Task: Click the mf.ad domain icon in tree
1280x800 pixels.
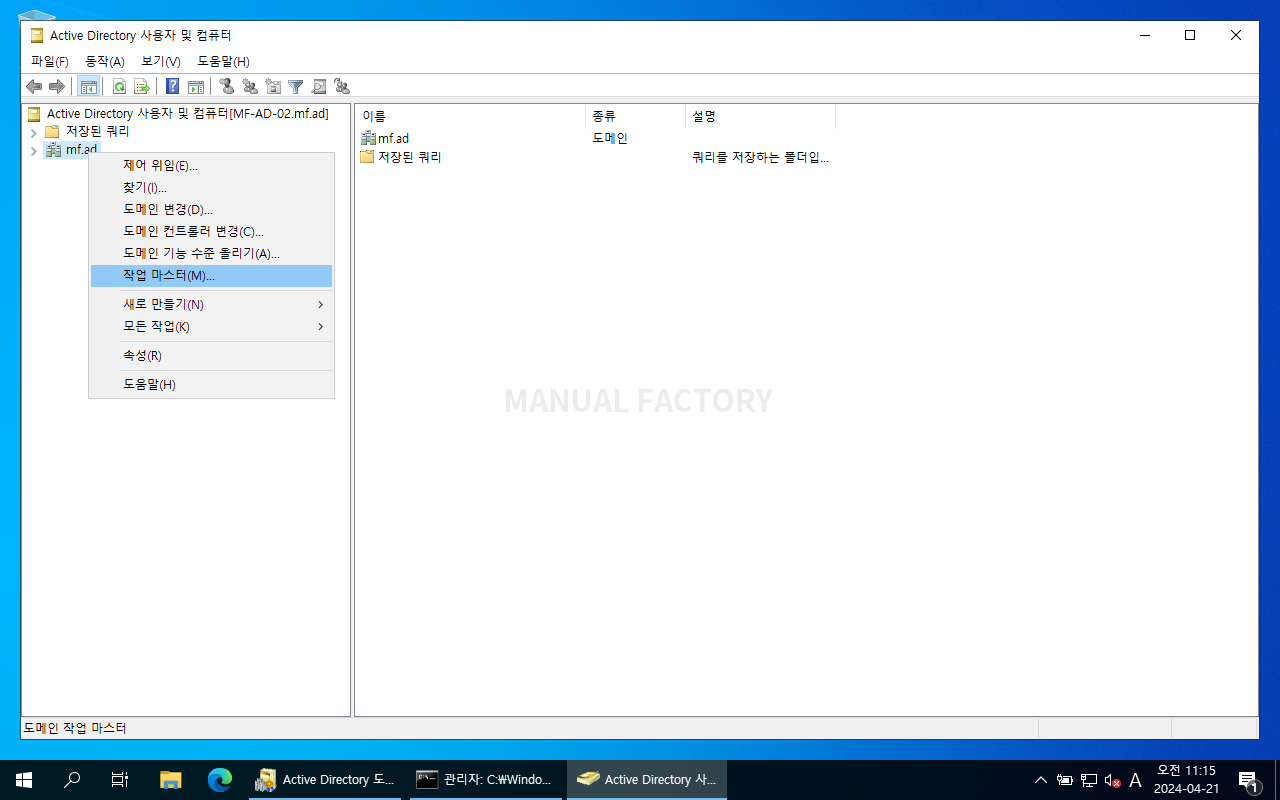Action: click(53, 150)
